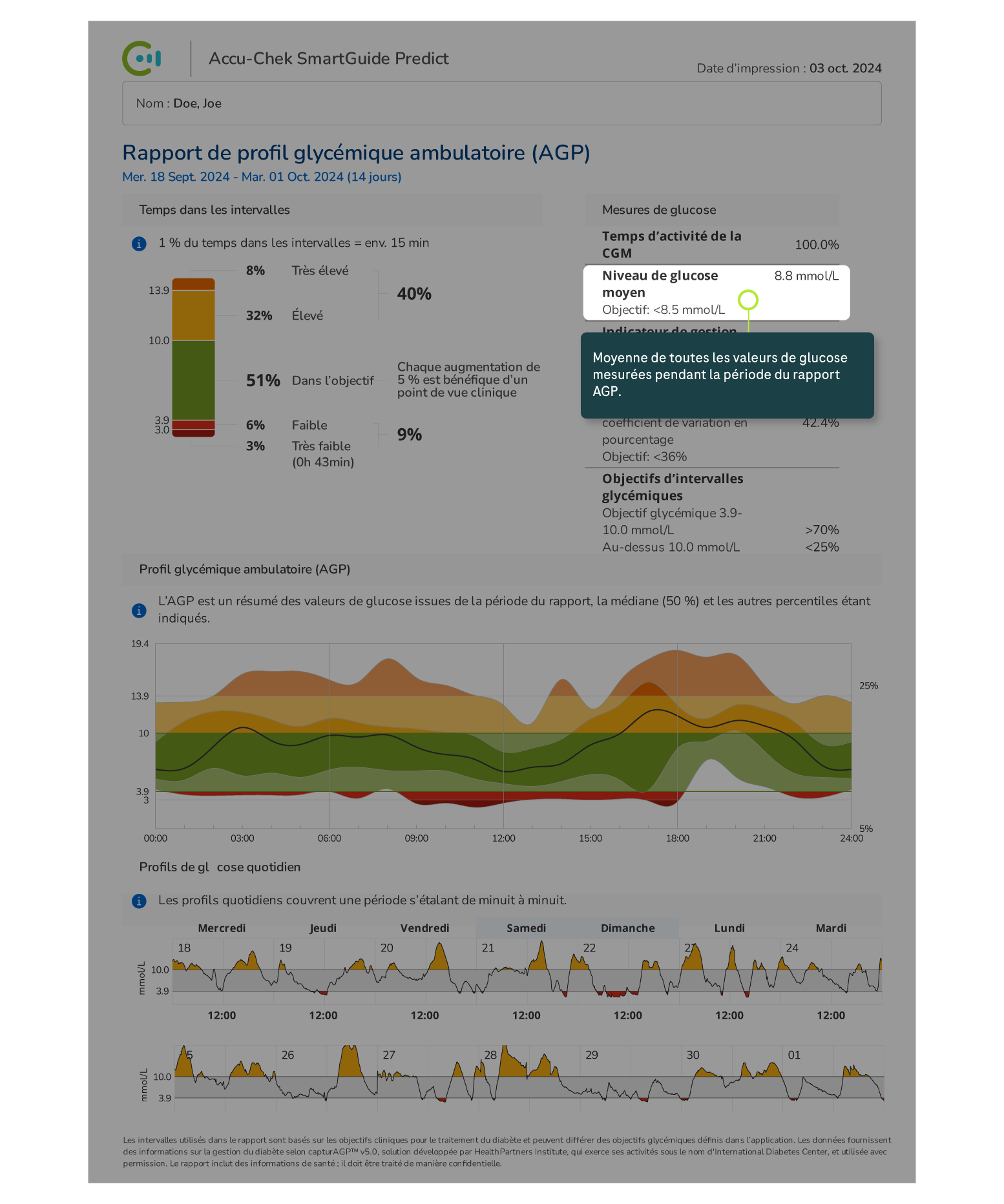Click the info icon beside 'L'AGP est un résumé'
Viewport: 1004px width, 1204px height.
click(x=139, y=610)
